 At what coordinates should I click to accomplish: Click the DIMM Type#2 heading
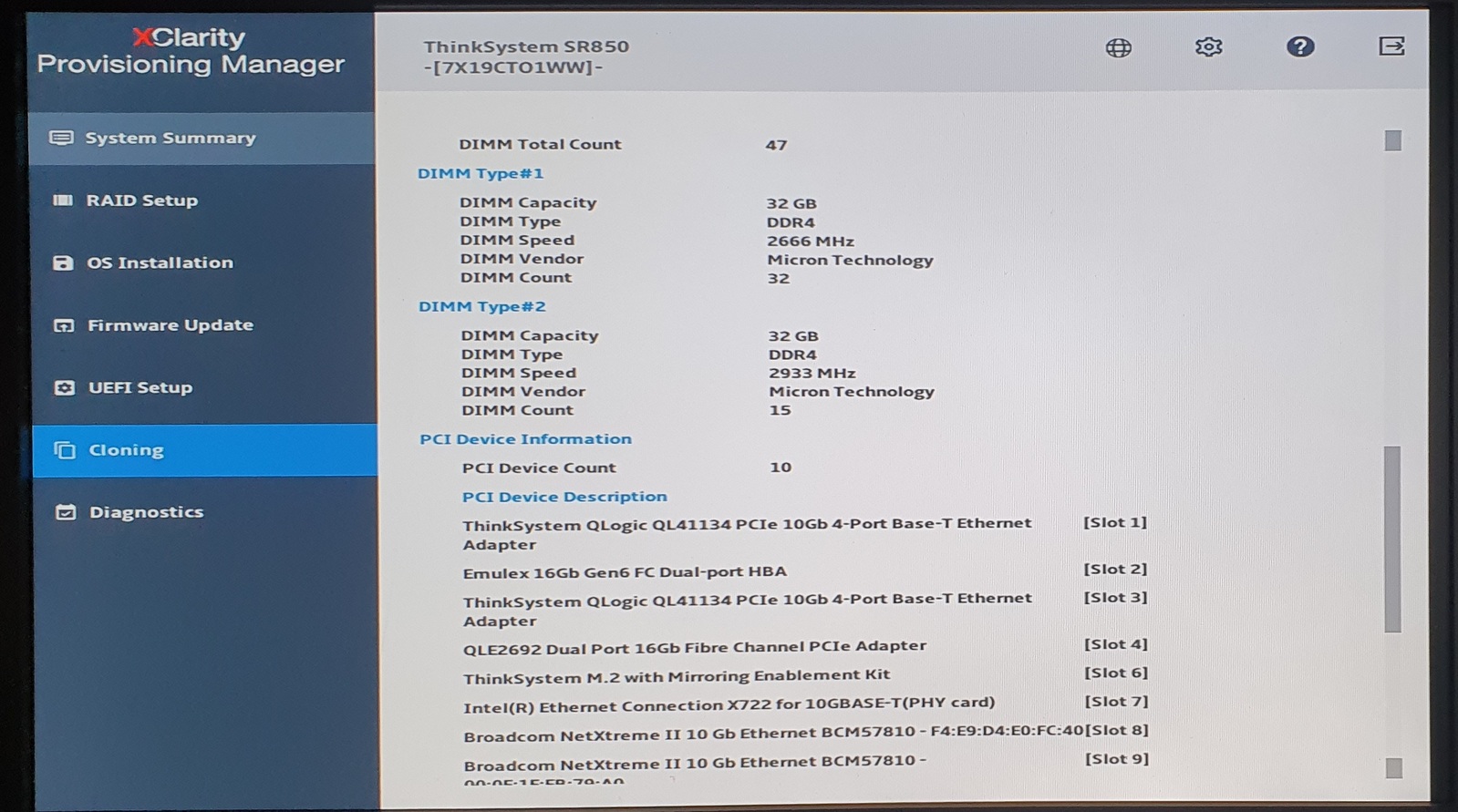(x=482, y=306)
